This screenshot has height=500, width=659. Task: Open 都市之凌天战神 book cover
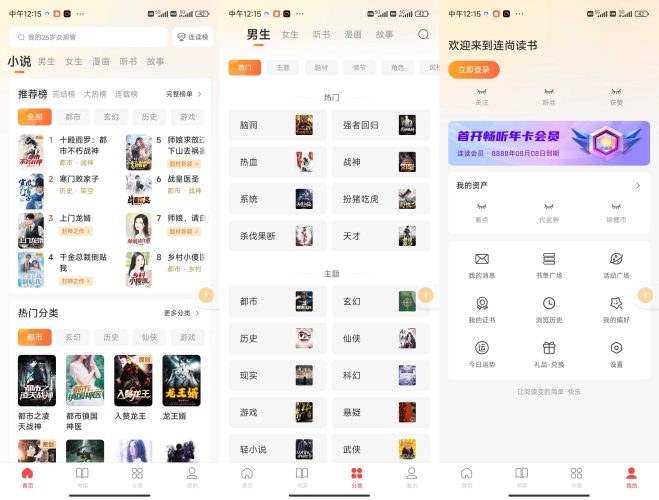pyautogui.click(x=37, y=381)
